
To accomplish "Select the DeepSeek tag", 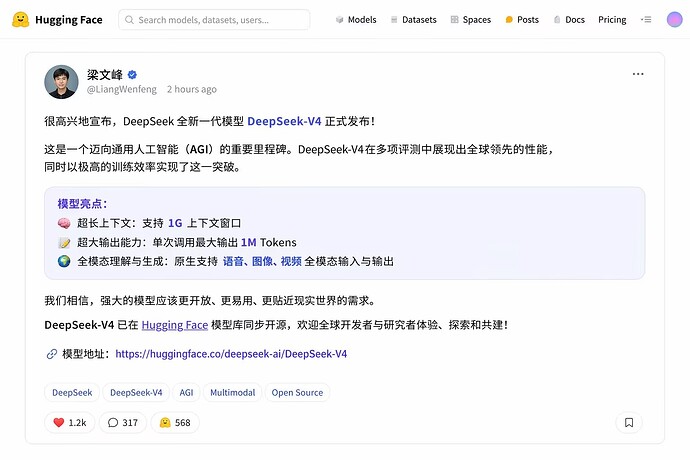I will coord(72,393).
